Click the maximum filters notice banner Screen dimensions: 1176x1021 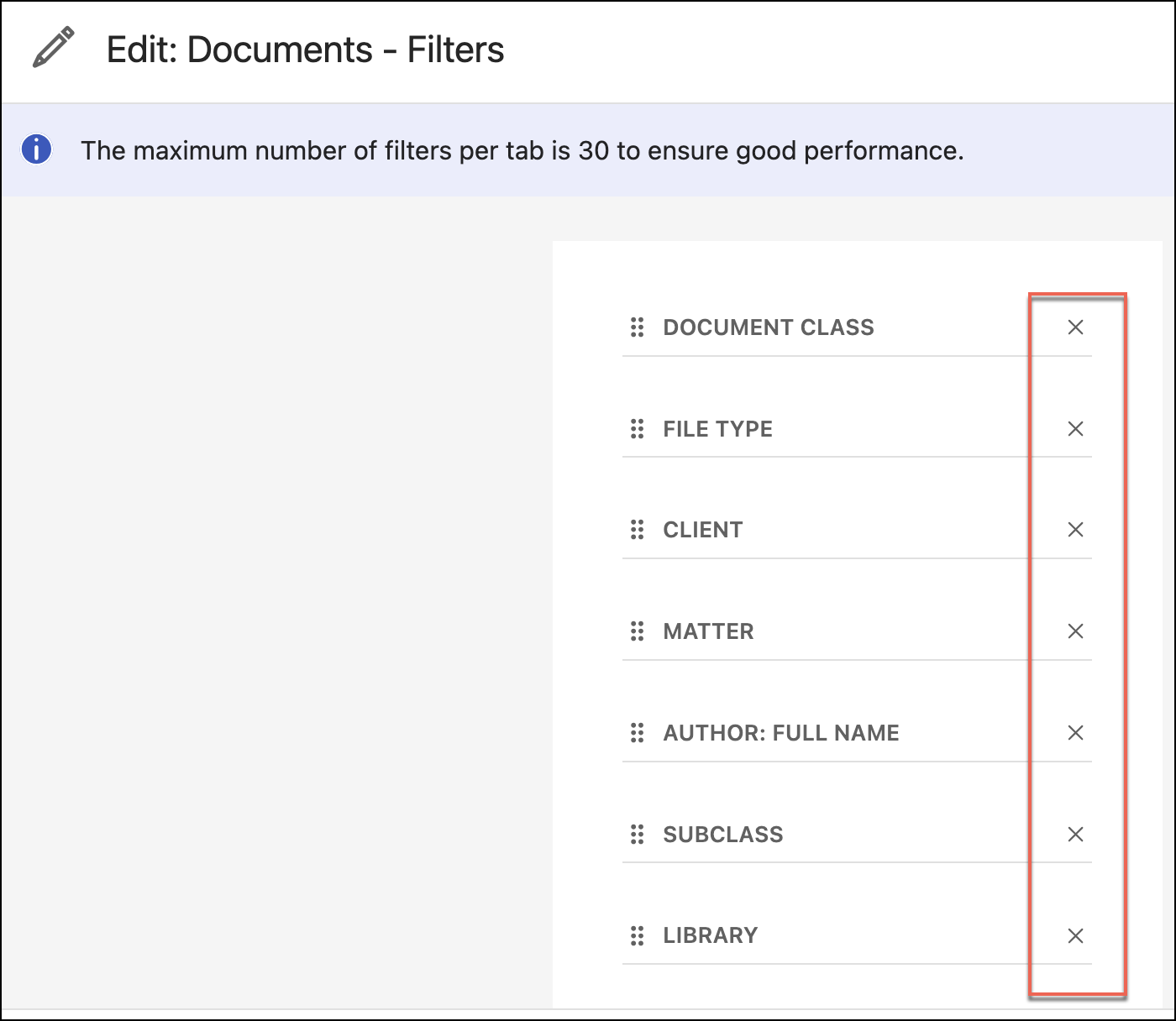pyautogui.click(x=522, y=151)
